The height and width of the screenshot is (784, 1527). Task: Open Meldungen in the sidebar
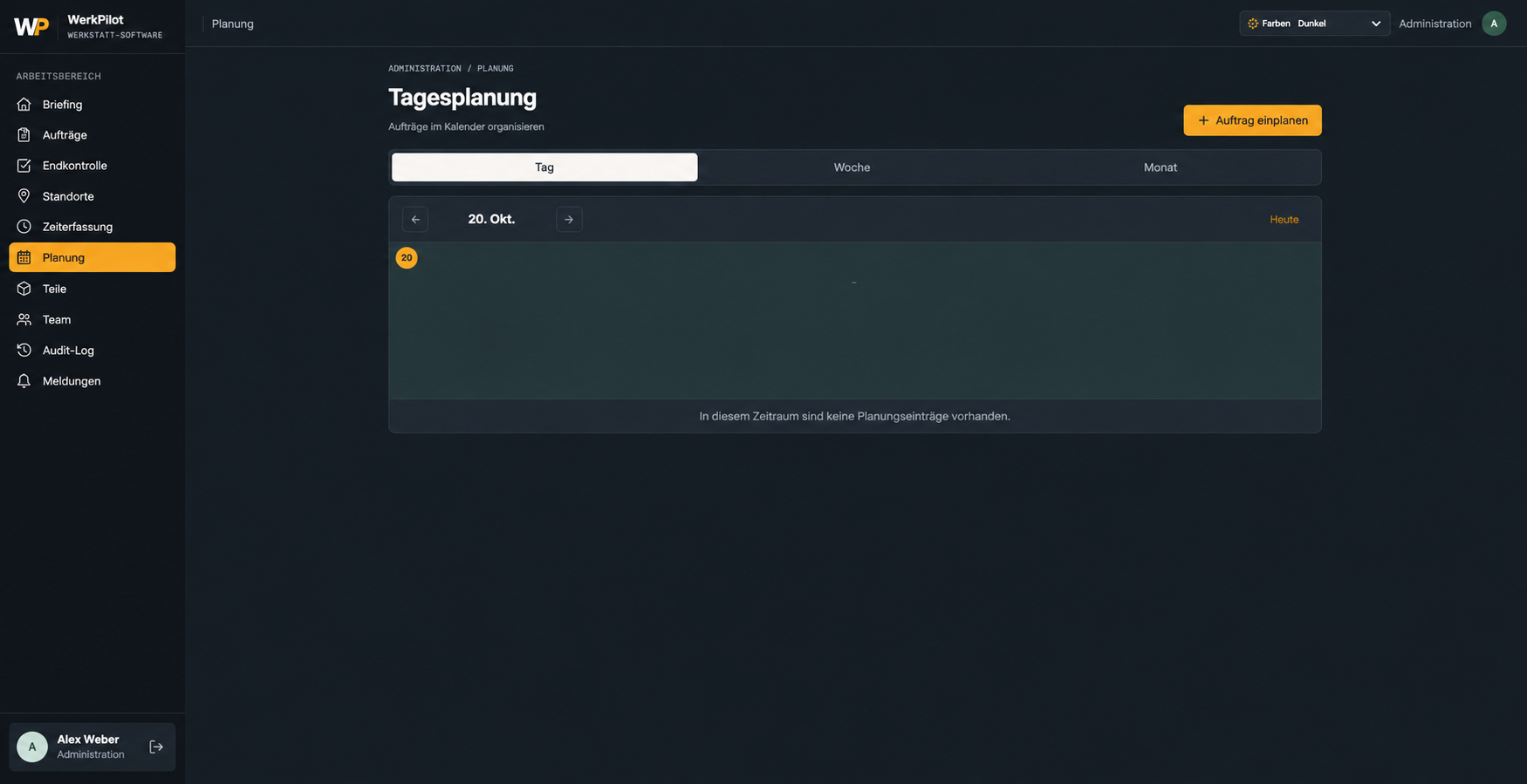[92, 381]
